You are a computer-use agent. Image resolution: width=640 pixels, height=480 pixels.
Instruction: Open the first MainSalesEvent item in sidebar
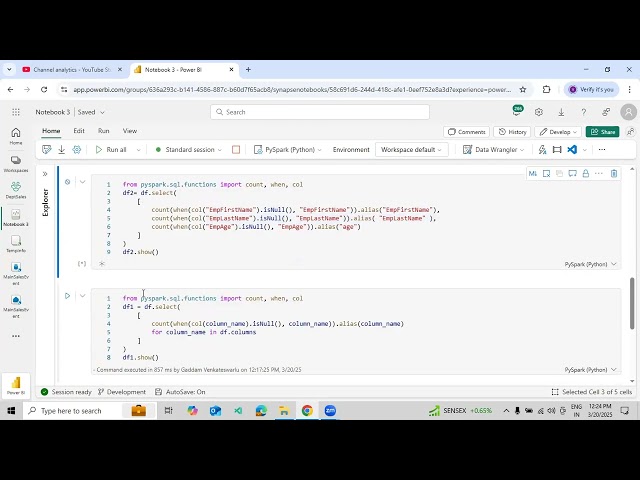click(16, 273)
